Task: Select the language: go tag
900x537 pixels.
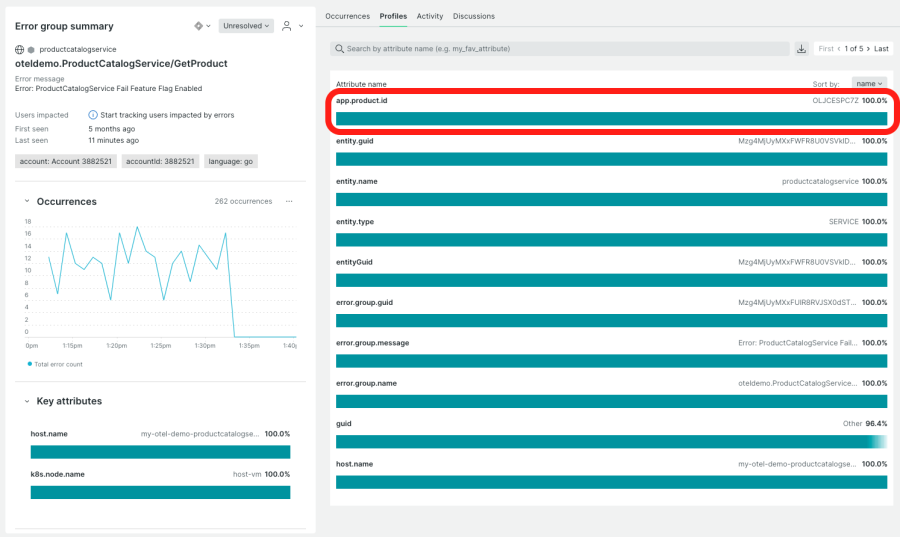Action: [x=231, y=161]
